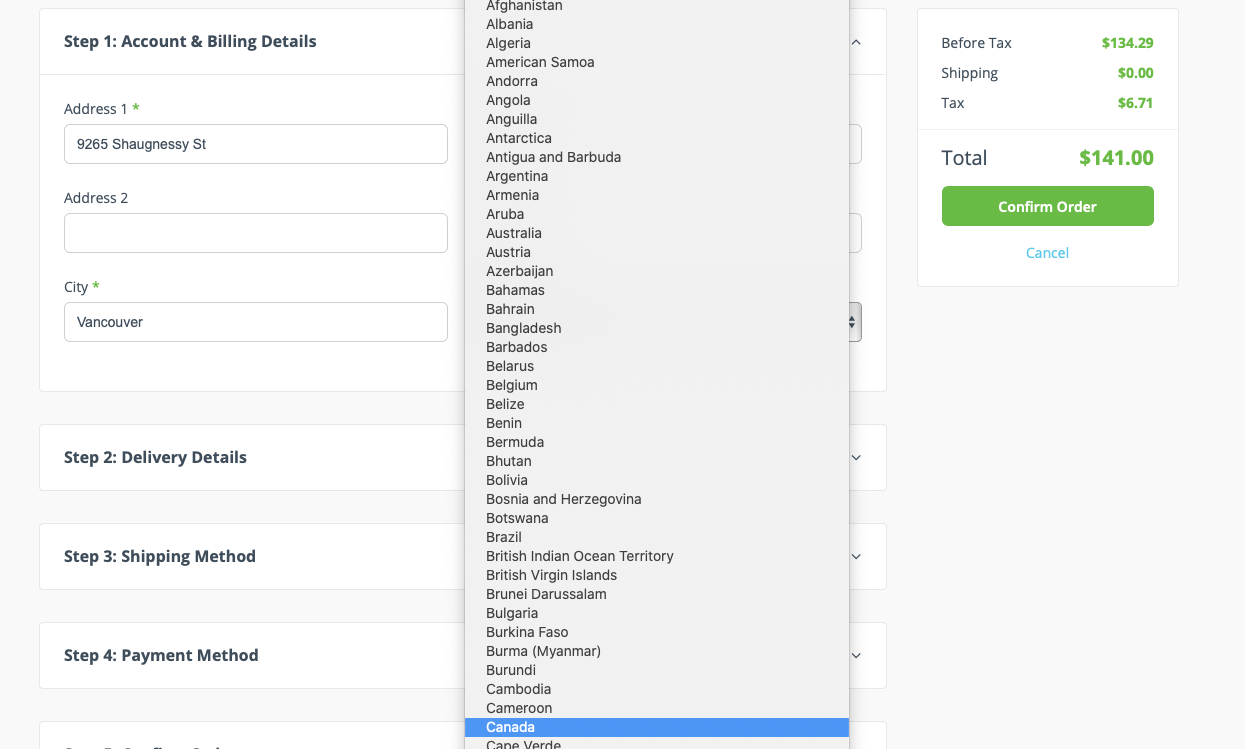Choose Argentina from the dropdown options
1245x749 pixels.
(x=517, y=176)
